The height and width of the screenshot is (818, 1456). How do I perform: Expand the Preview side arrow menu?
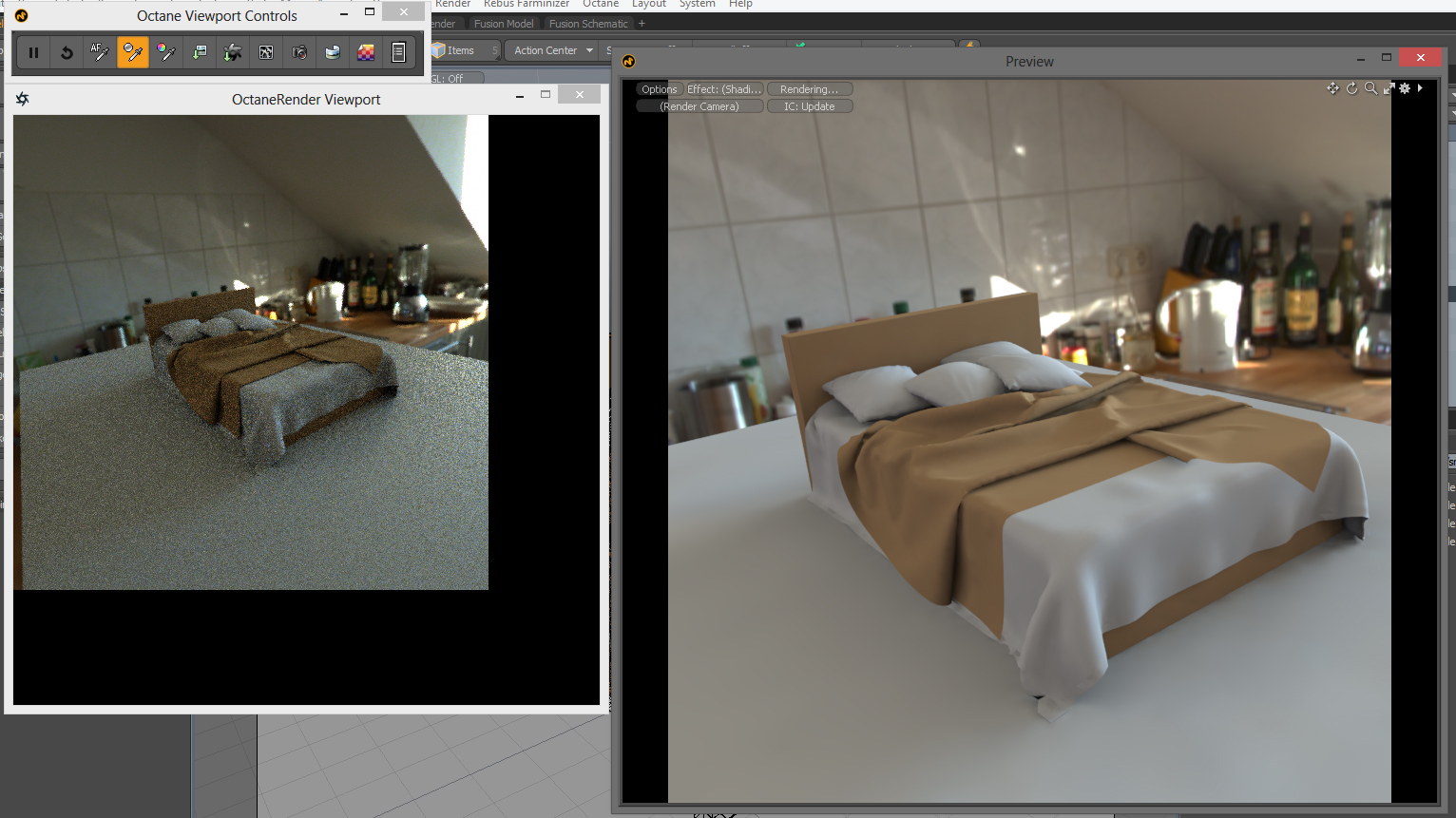[1420, 88]
